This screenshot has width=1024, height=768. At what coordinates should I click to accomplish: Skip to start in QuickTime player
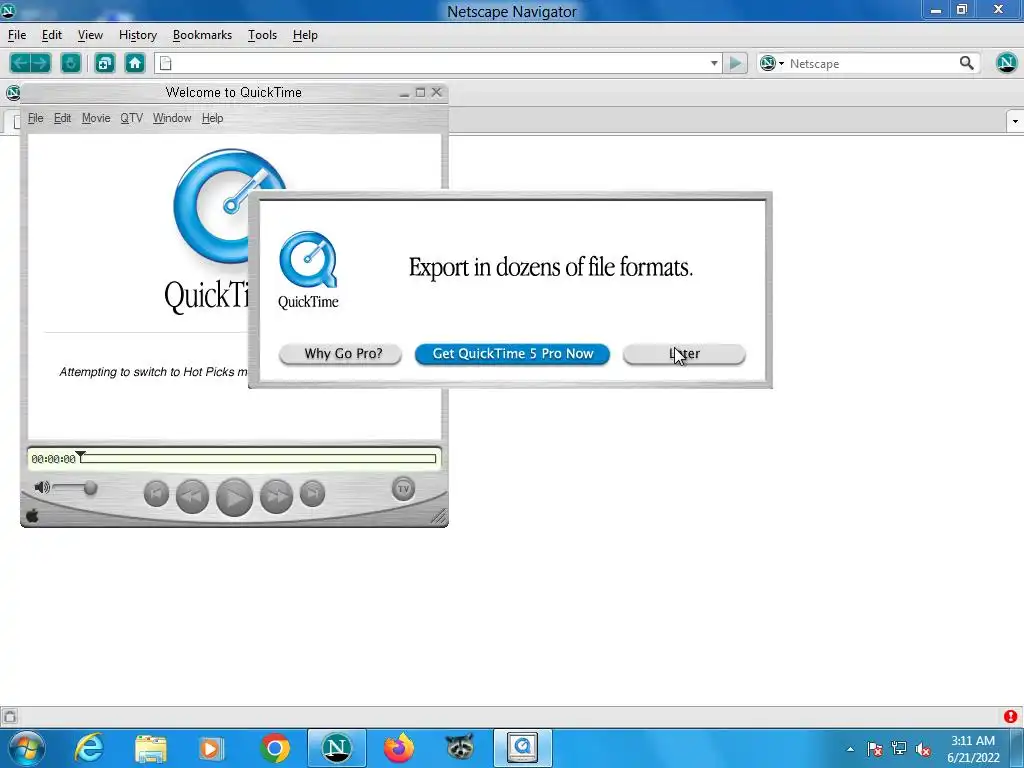(x=156, y=494)
